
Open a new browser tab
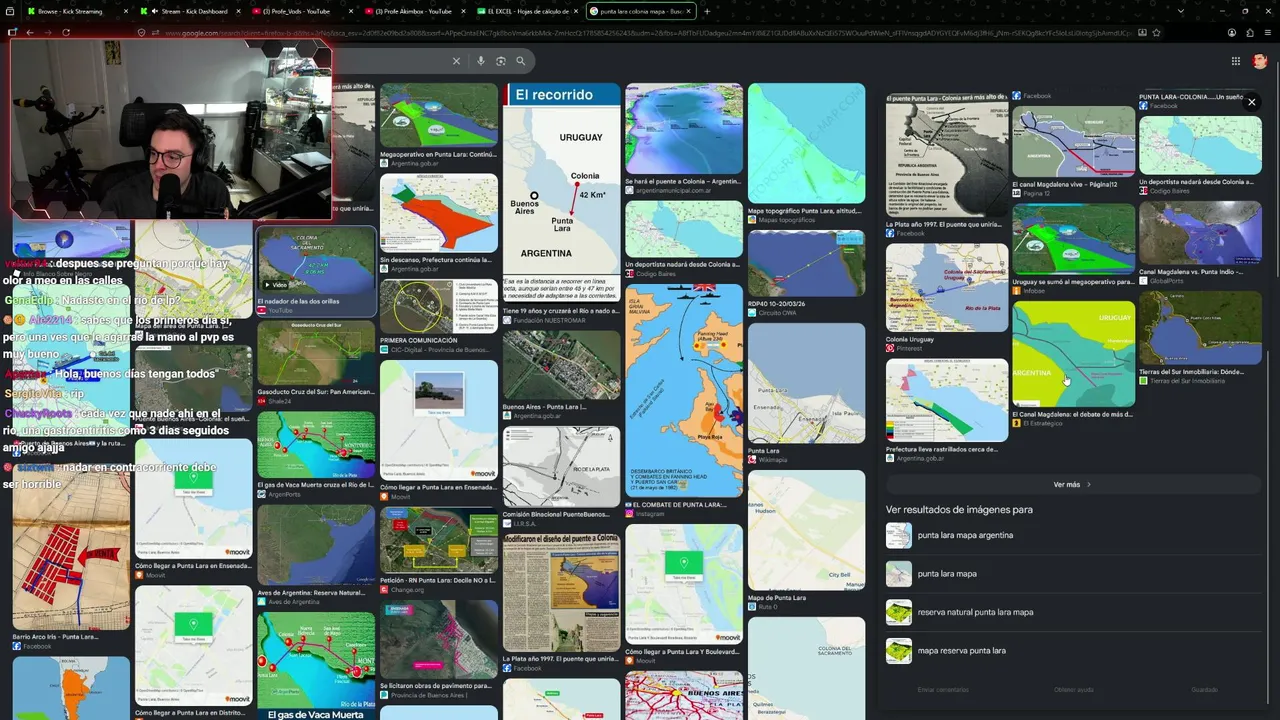707,11
